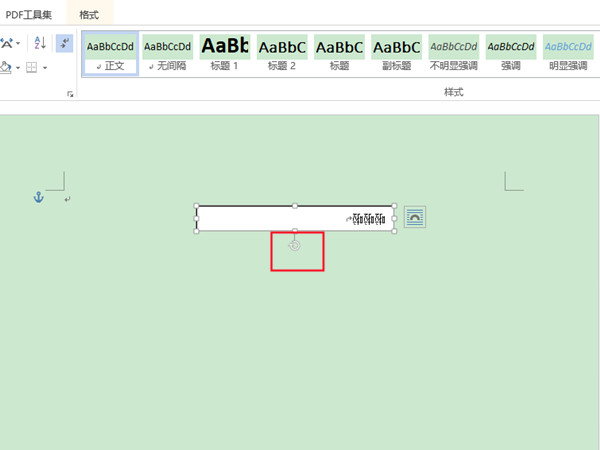
Task: Toggle show paragraph marks button
Action: click(64, 43)
